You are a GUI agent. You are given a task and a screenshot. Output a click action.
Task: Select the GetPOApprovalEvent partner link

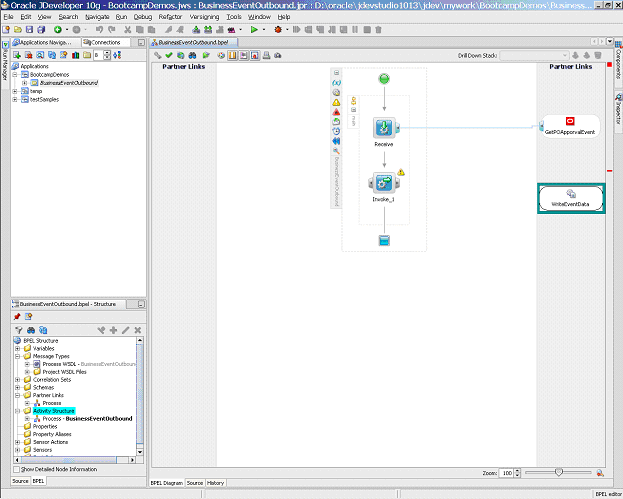(x=570, y=126)
